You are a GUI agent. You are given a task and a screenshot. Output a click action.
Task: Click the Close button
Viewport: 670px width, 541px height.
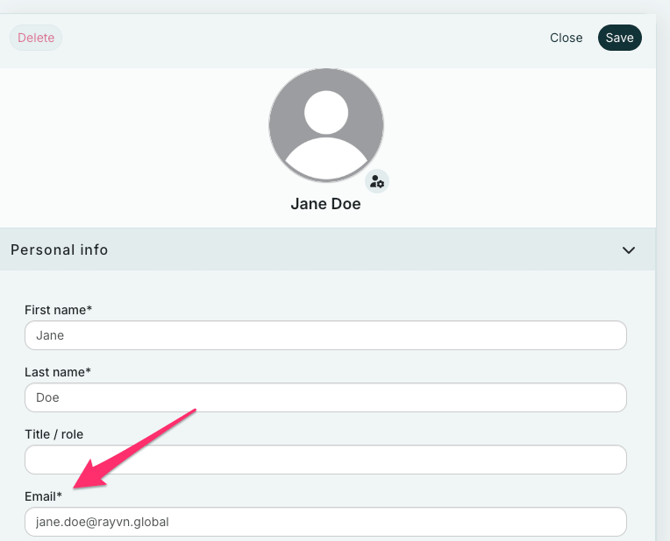pyautogui.click(x=566, y=38)
